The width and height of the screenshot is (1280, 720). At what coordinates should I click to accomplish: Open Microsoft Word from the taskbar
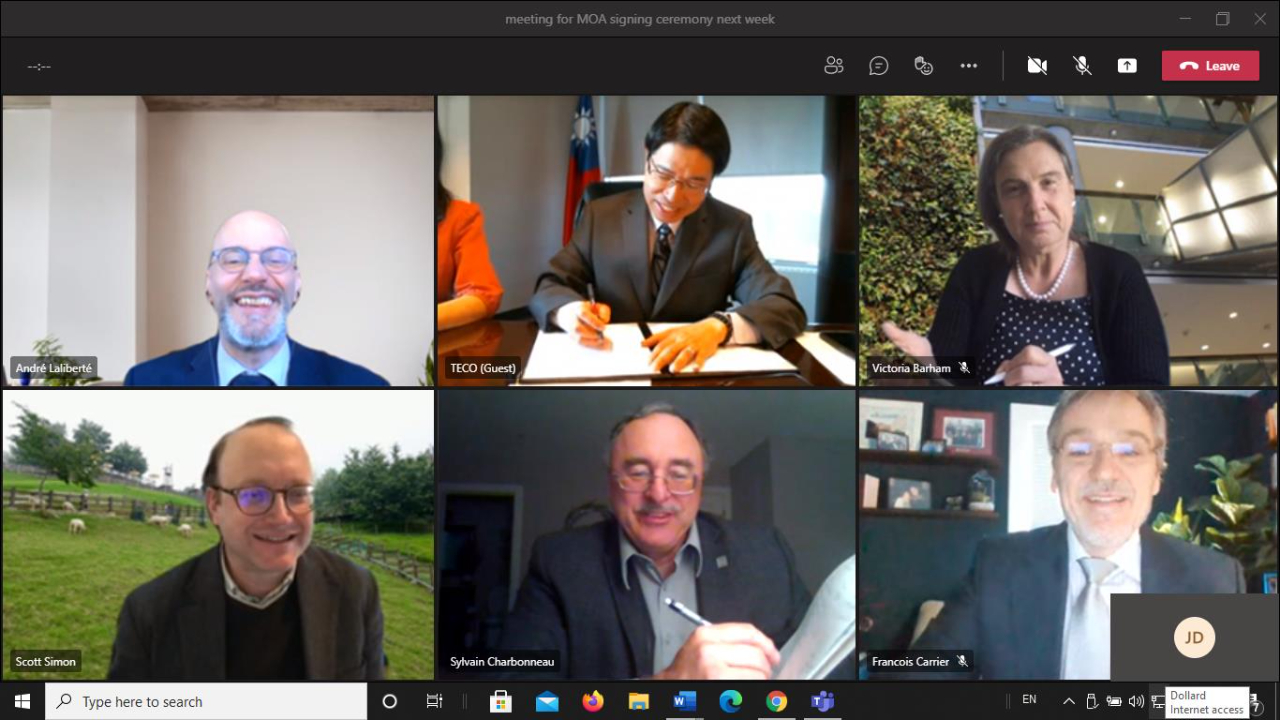click(684, 701)
